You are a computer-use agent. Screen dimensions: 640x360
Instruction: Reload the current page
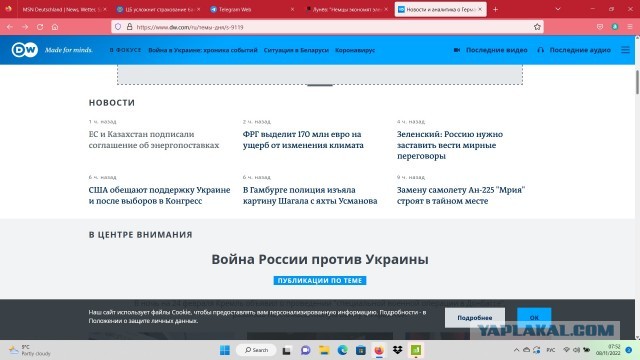point(40,27)
